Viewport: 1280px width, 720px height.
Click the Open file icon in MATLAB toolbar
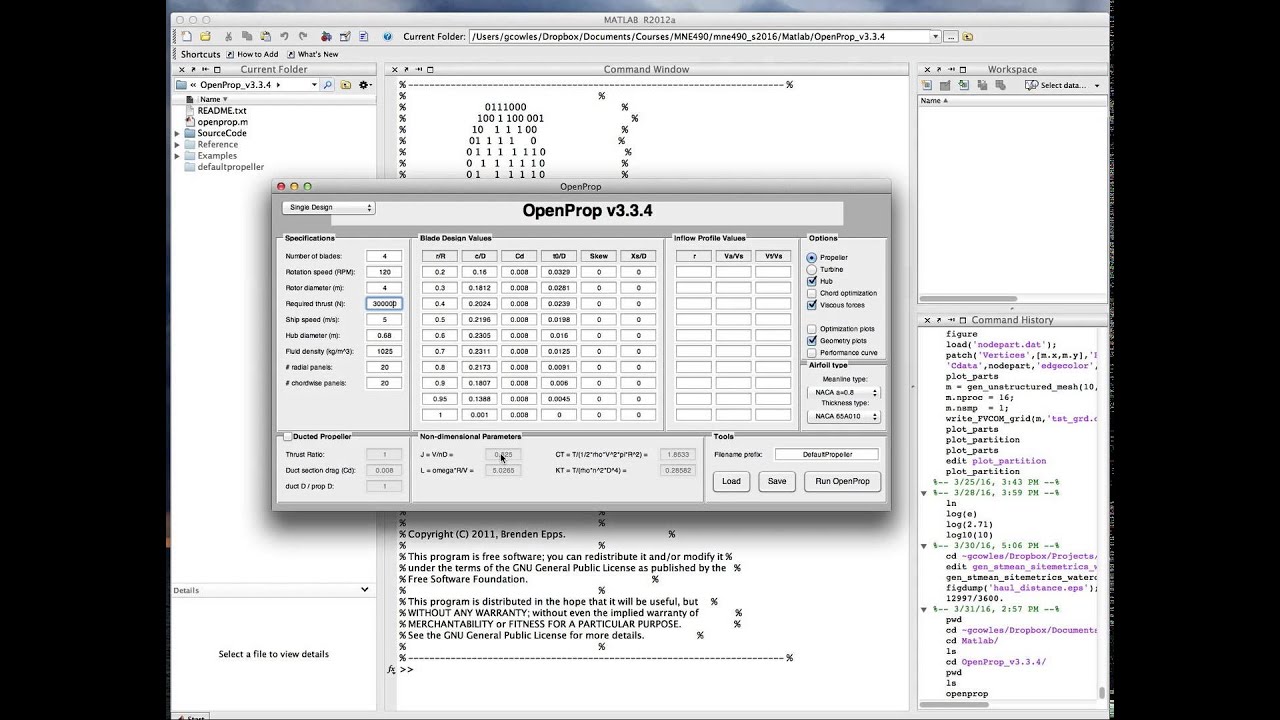[x=205, y=36]
